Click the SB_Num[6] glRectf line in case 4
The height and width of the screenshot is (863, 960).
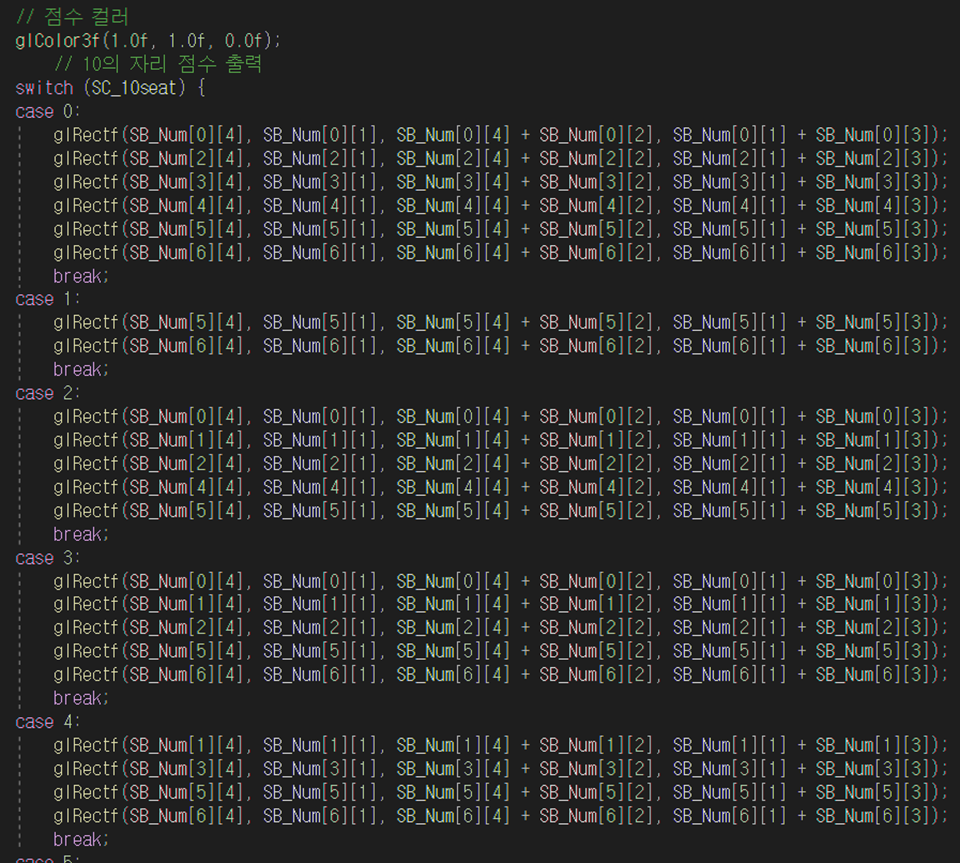pos(500,815)
